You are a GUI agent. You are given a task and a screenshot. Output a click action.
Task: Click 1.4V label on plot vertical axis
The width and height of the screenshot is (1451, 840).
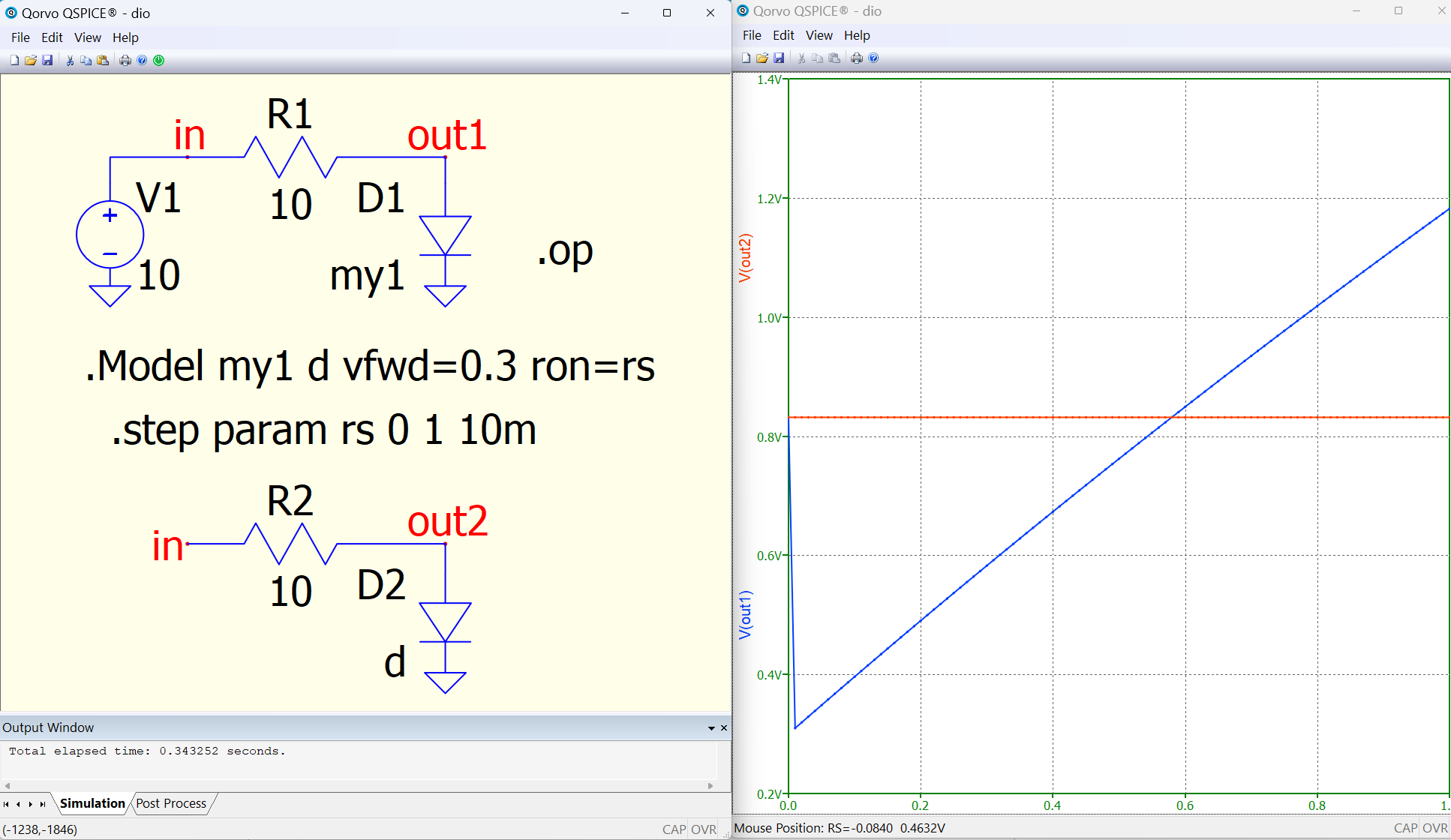(x=769, y=79)
